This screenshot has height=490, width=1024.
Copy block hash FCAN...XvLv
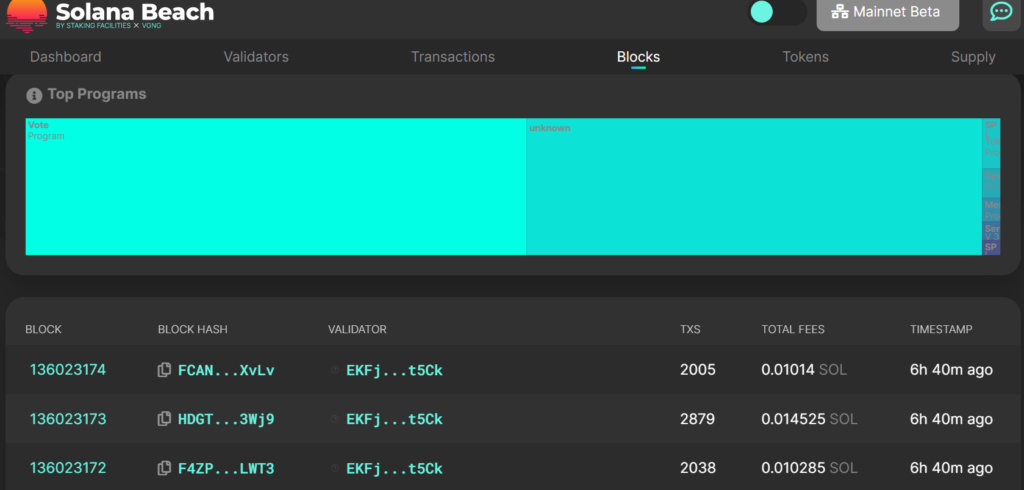[164, 370]
